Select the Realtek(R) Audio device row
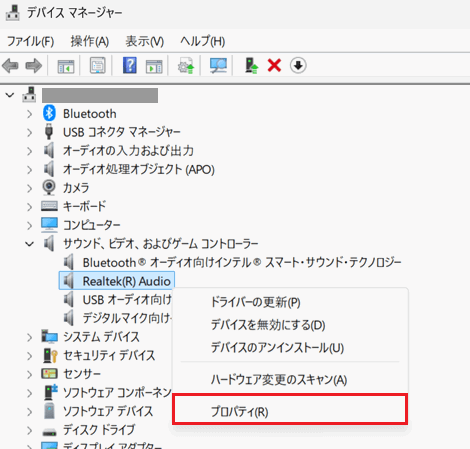 (x=117, y=281)
